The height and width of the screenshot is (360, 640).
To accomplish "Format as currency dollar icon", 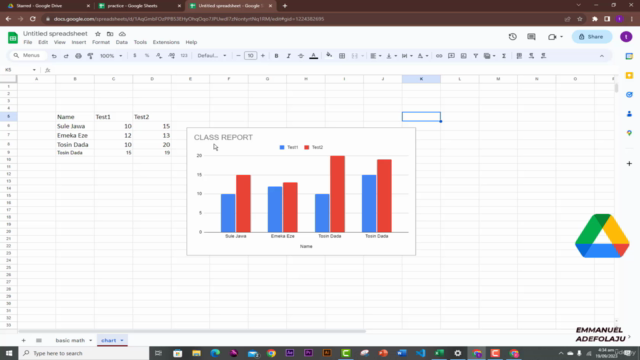I will coord(135,56).
